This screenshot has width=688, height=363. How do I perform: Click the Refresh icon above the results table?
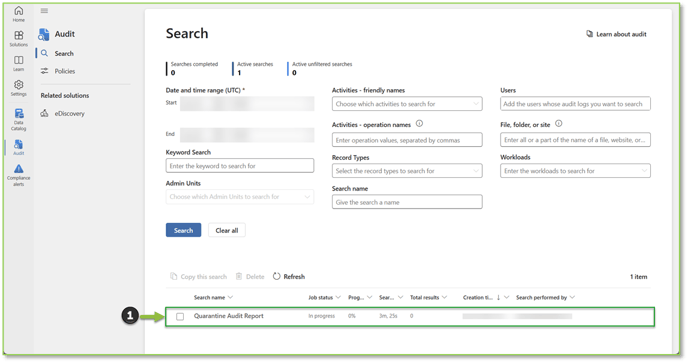(276, 276)
